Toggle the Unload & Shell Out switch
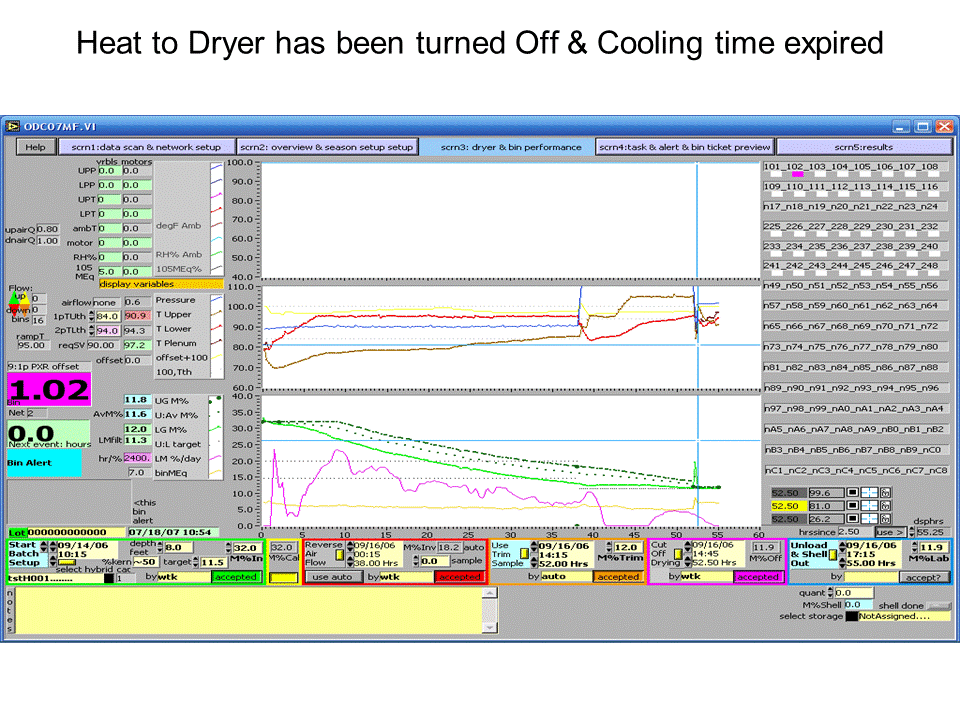Screen dimensions: 960x720 pyautogui.click(x=833, y=554)
